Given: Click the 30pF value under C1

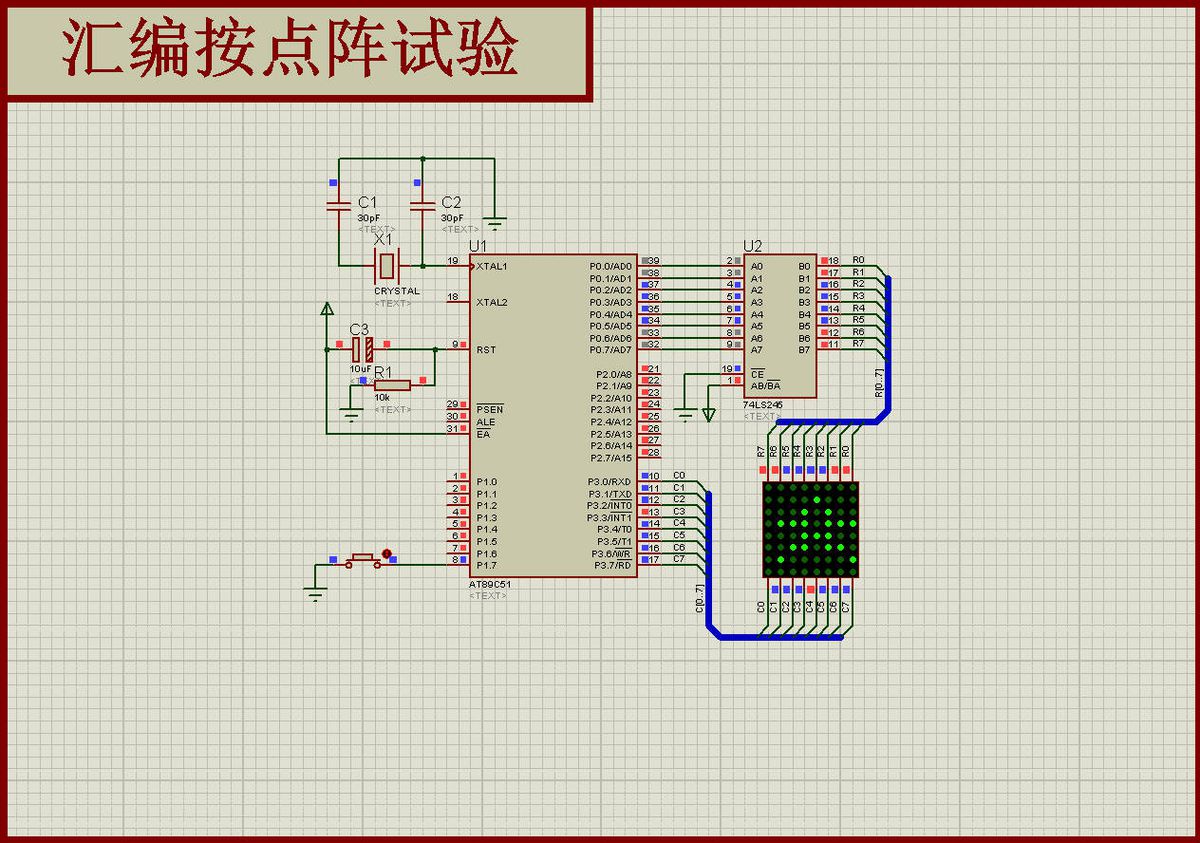Looking at the screenshot, I should point(369,218).
